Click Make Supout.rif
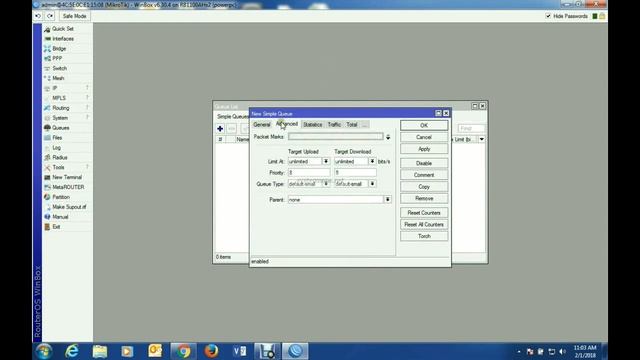 69,207
